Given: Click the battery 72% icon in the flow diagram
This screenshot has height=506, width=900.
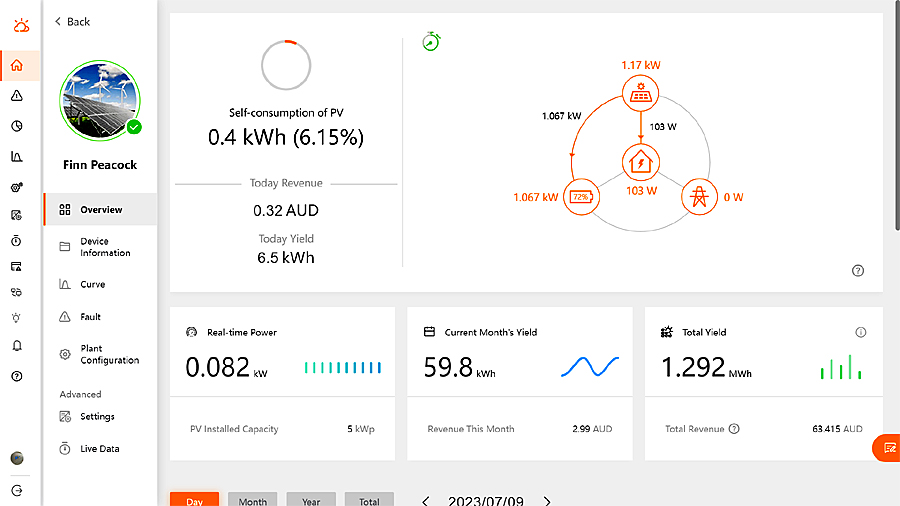Looking at the screenshot, I should (581, 197).
